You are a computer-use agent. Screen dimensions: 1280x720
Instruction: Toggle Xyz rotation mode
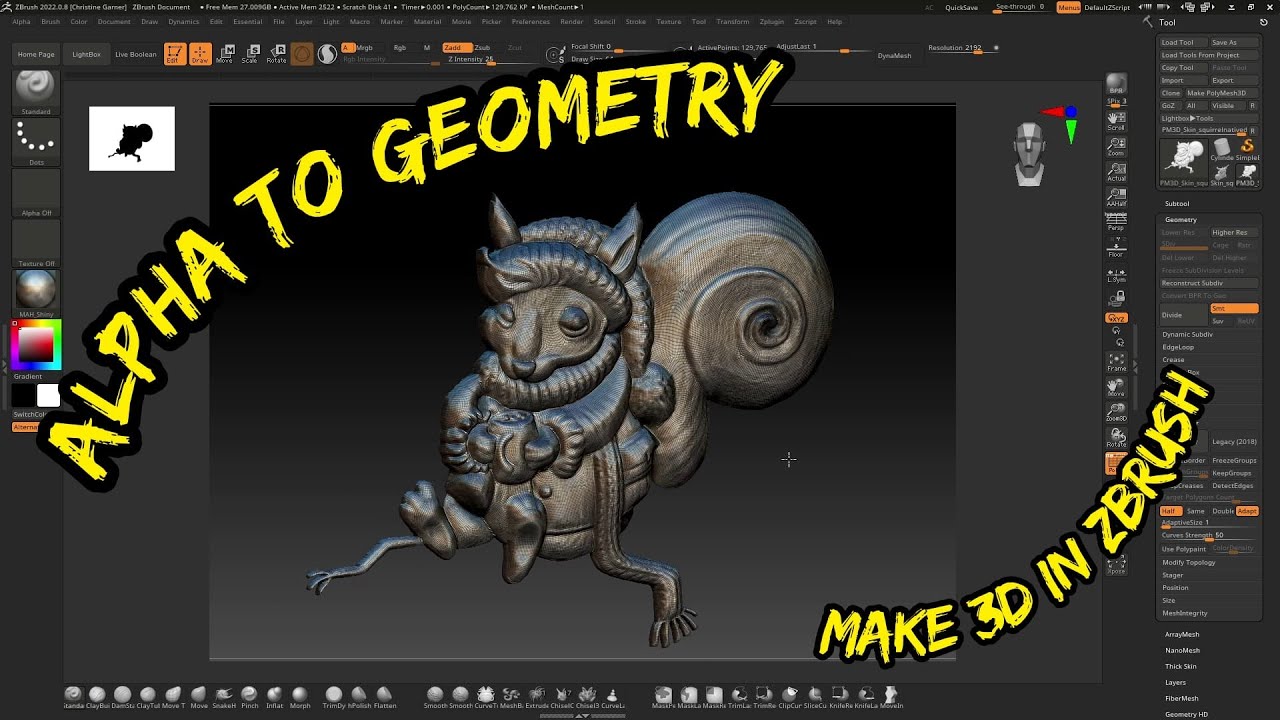tap(1116, 318)
